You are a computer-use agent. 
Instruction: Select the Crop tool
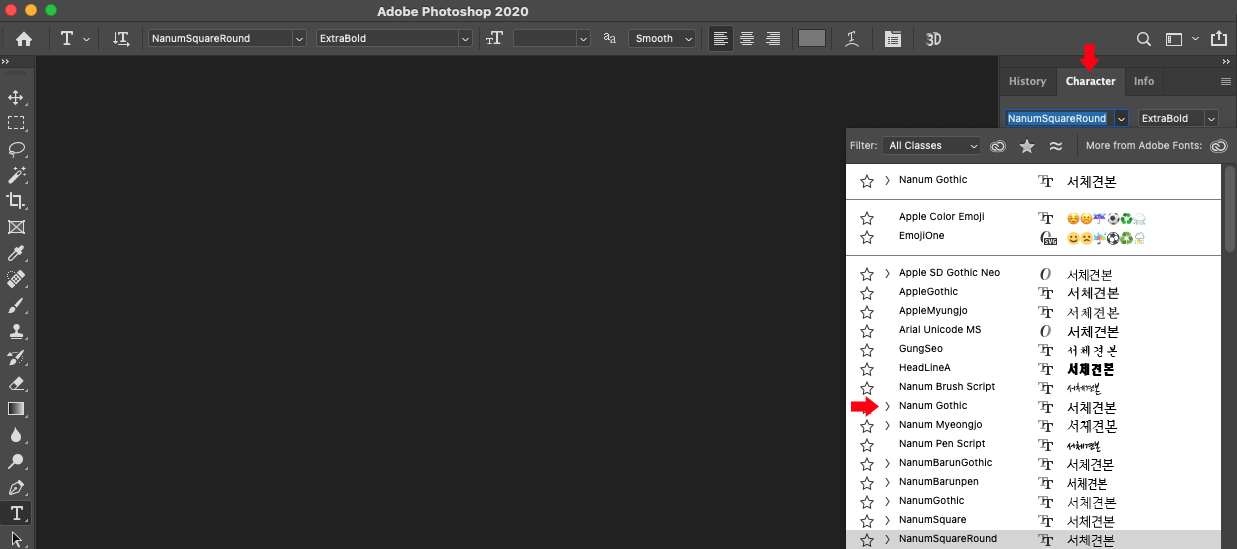coord(16,201)
